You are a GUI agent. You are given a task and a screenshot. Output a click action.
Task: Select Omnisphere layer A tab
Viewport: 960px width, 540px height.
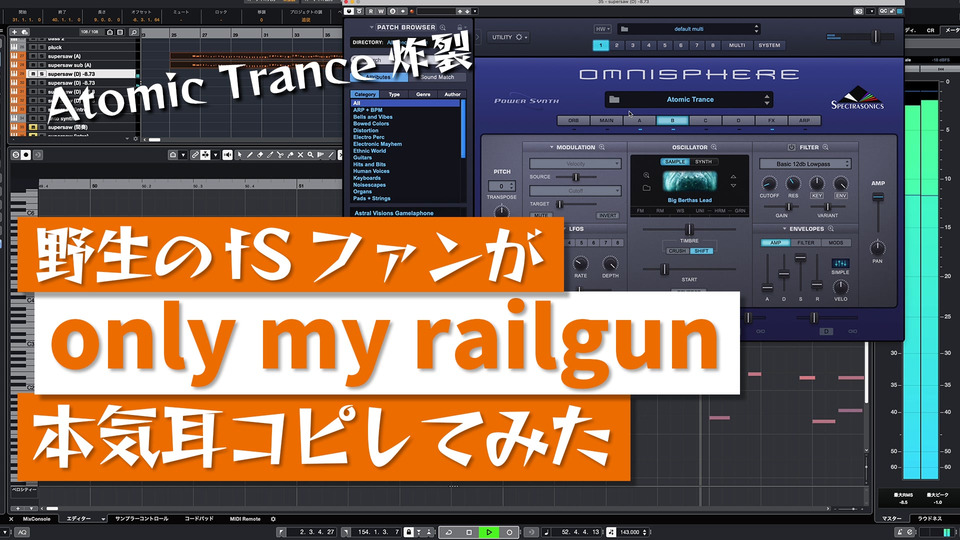coord(639,121)
